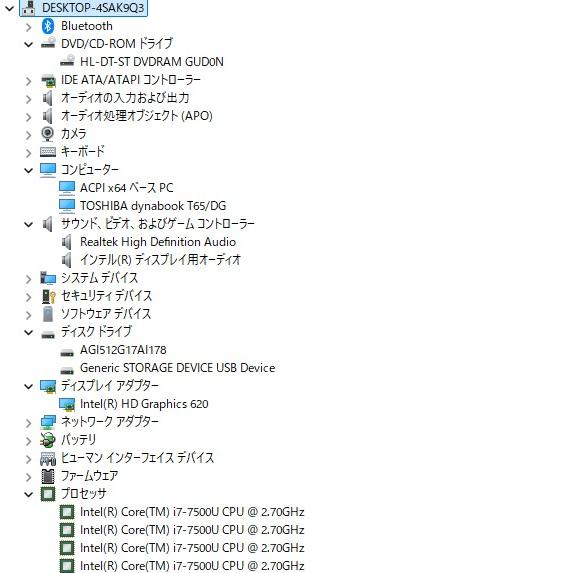Click drive icon for Generic STORAGE DEVICE USB
This screenshot has width=573, height=573.
coord(67,370)
